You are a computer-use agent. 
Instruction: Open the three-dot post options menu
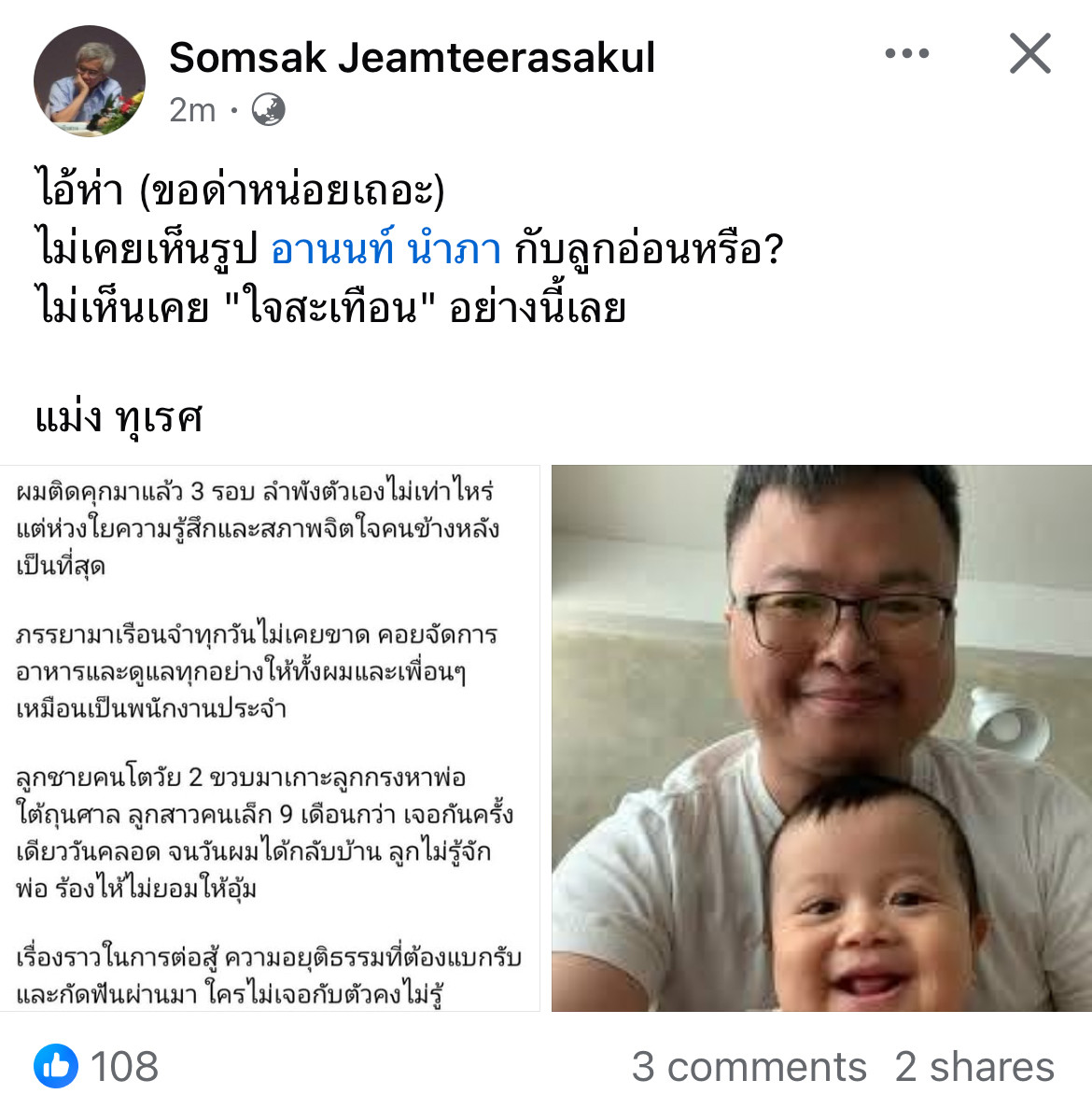click(x=907, y=53)
